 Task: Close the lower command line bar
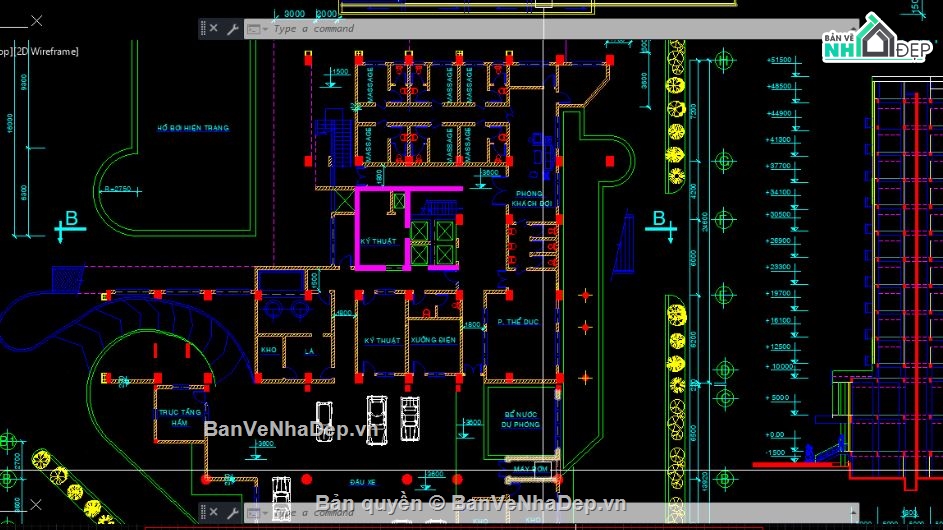(215, 512)
